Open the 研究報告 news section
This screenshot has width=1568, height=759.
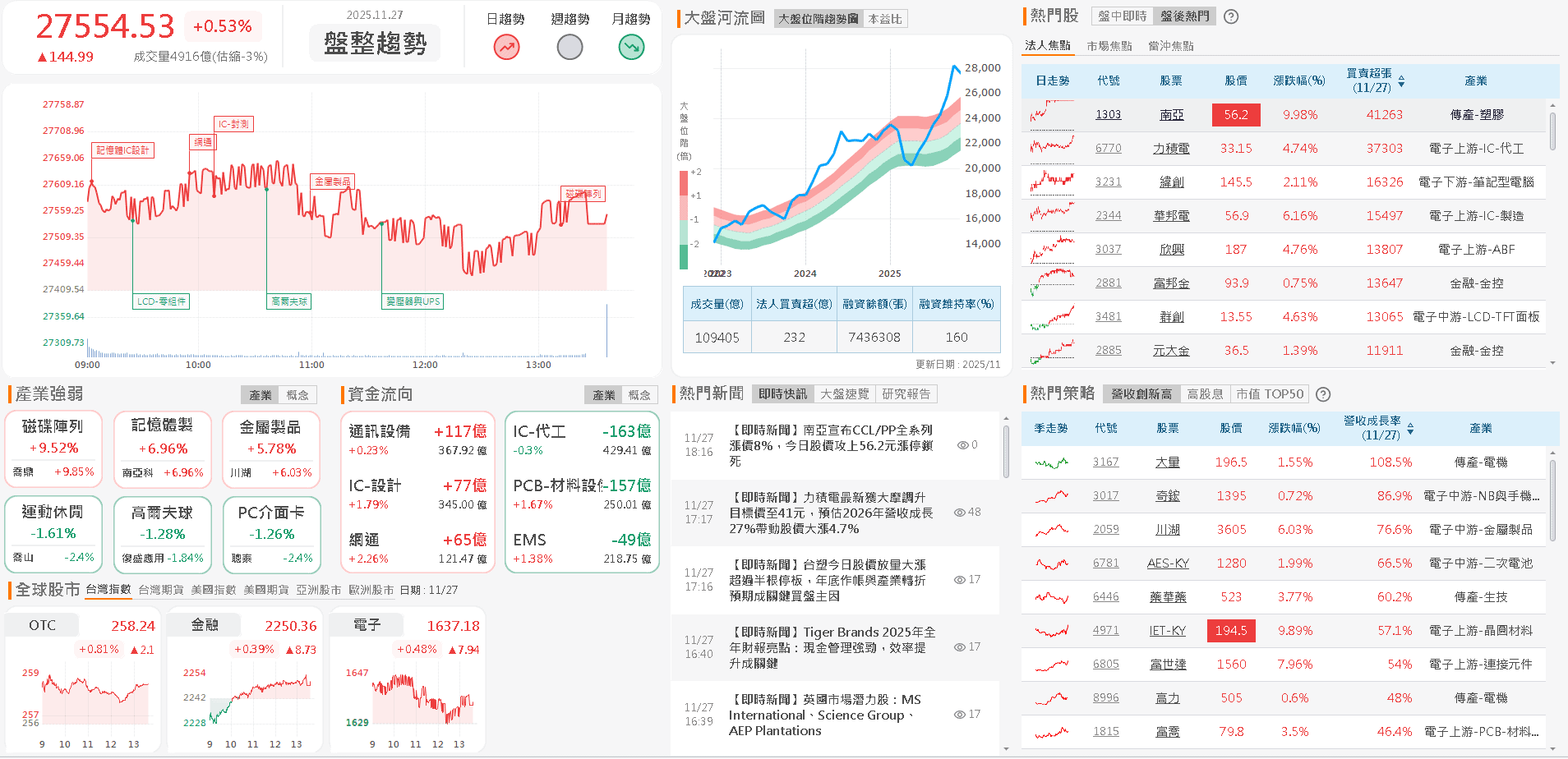905,393
